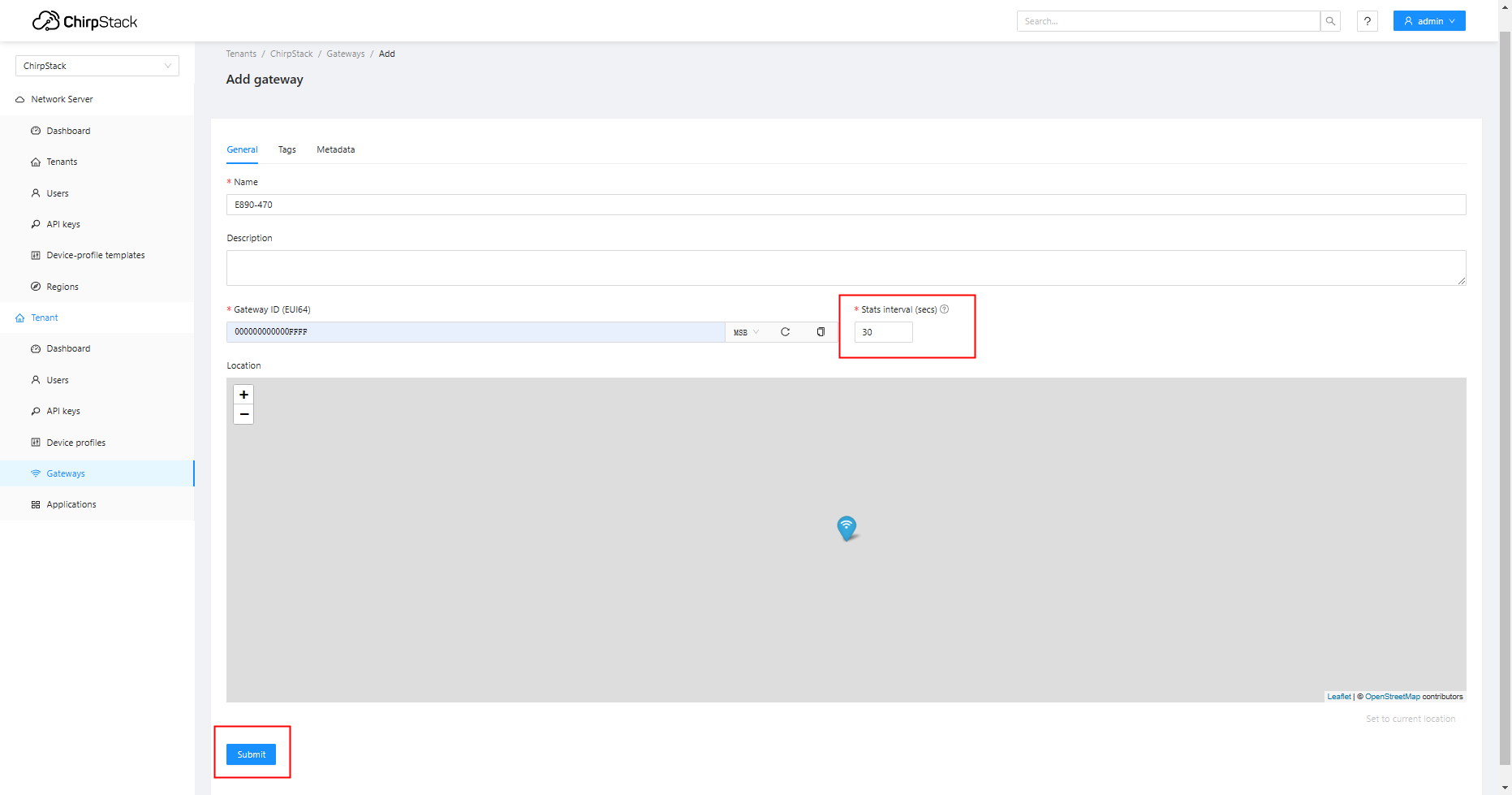Show Stats interval help tooltip icon

(945, 309)
